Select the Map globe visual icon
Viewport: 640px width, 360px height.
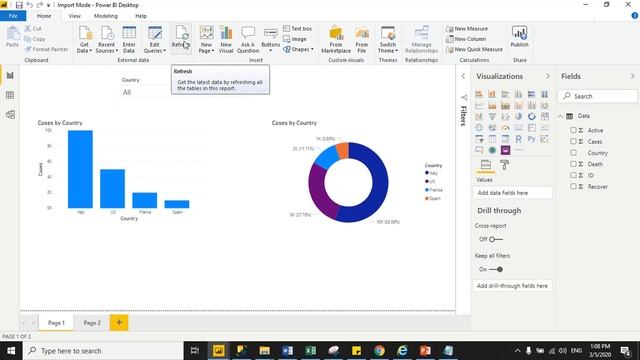pos(479,128)
